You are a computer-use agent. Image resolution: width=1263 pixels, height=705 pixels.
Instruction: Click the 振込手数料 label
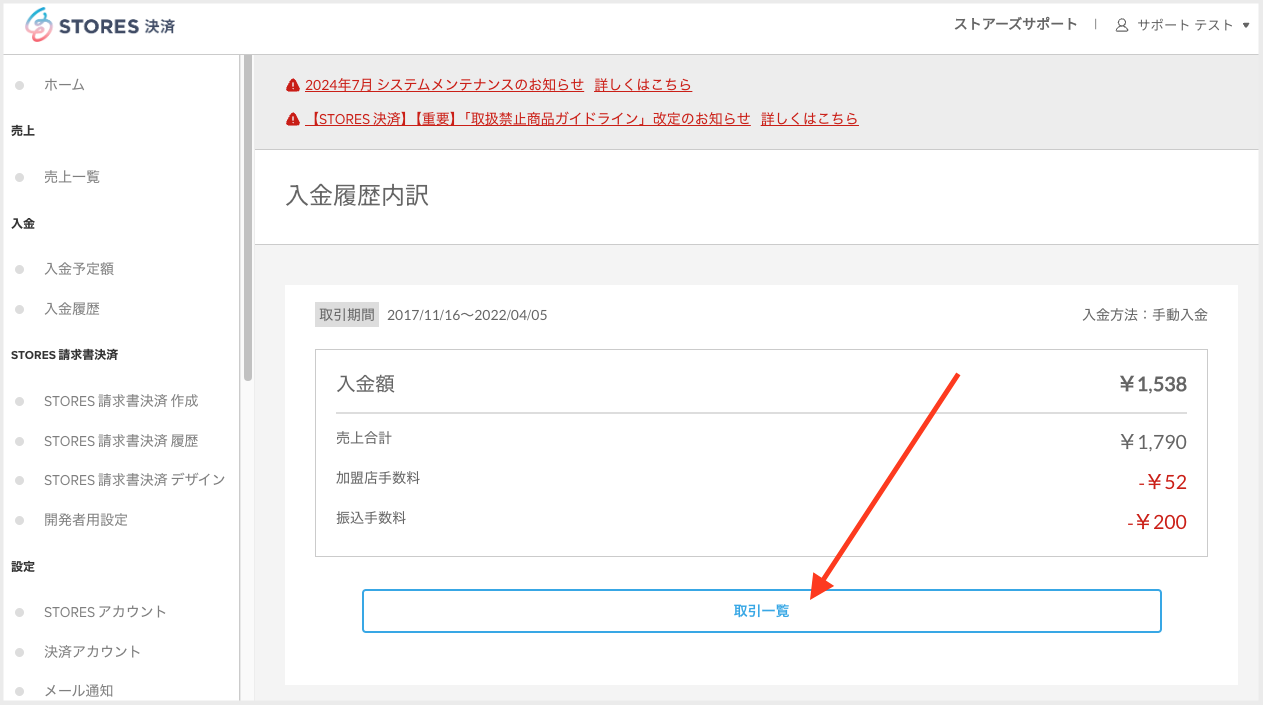click(x=371, y=518)
